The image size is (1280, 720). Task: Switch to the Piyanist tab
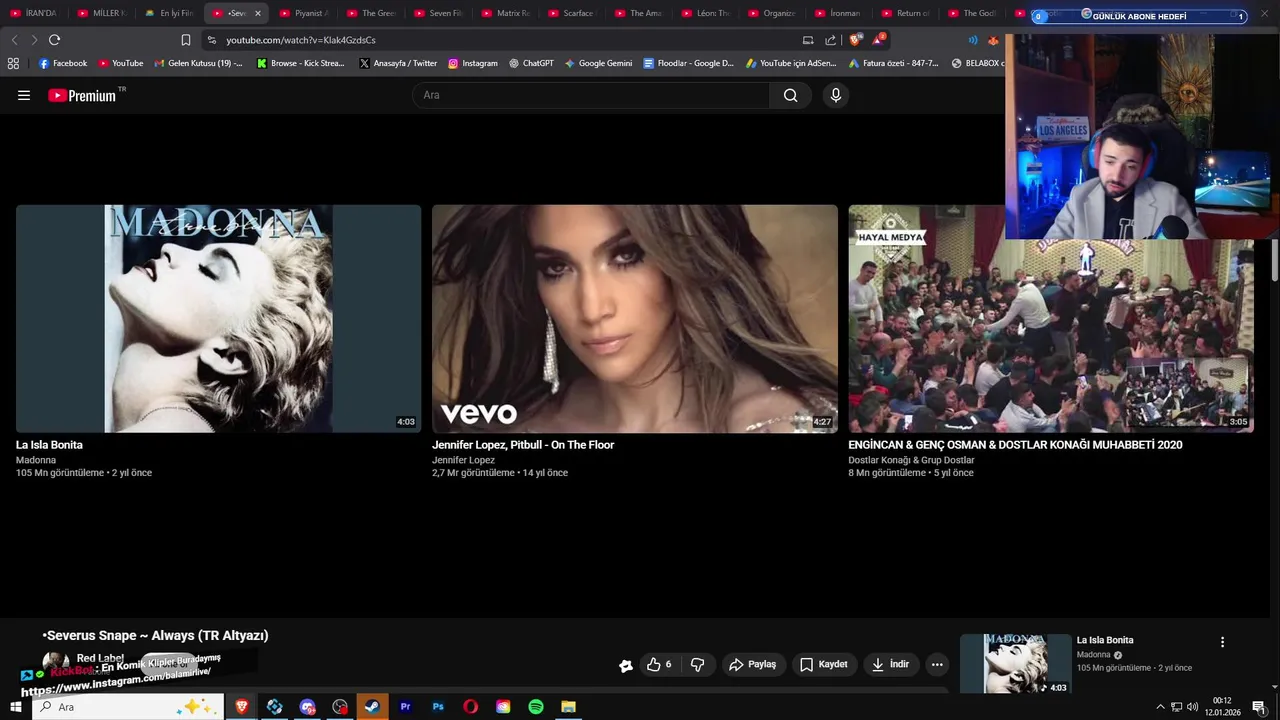pos(304,13)
